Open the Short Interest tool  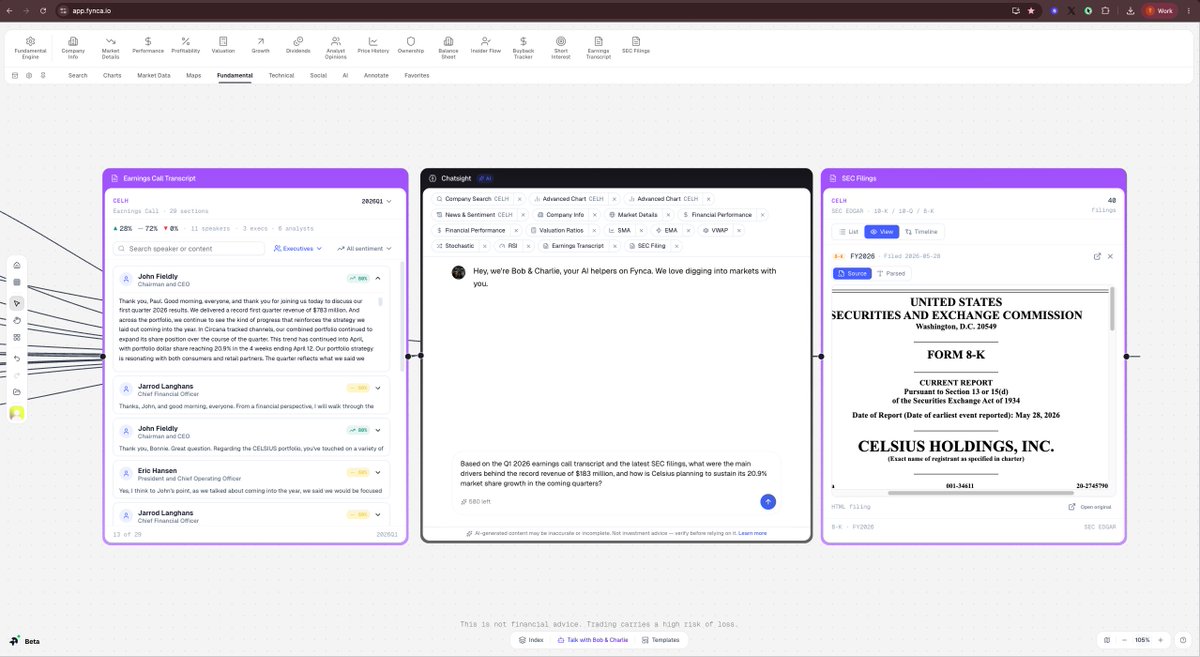coord(561,47)
